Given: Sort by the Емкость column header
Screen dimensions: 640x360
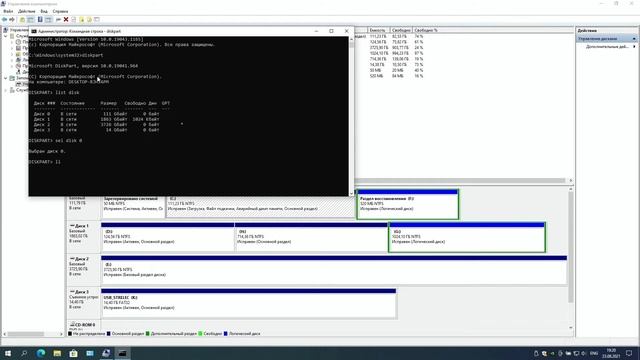Looking at the screenshot, I should pos(378,30).
